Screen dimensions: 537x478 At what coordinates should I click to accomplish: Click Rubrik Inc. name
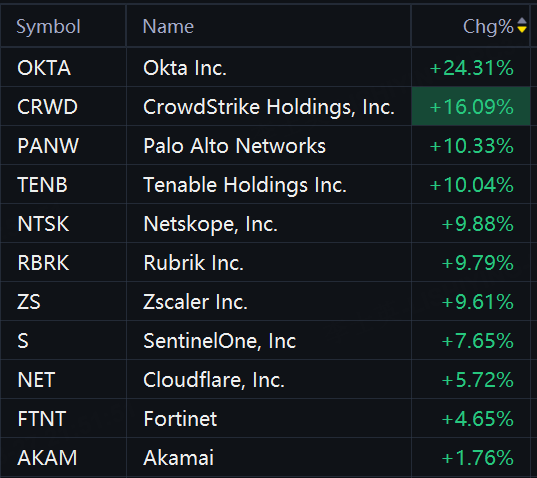(193, 263)
